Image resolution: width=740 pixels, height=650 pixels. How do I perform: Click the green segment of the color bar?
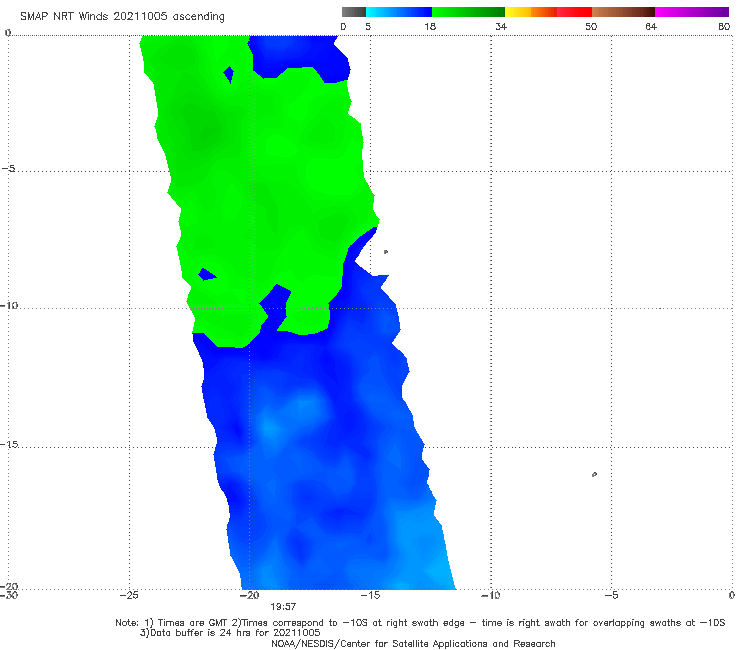point(468,12)
